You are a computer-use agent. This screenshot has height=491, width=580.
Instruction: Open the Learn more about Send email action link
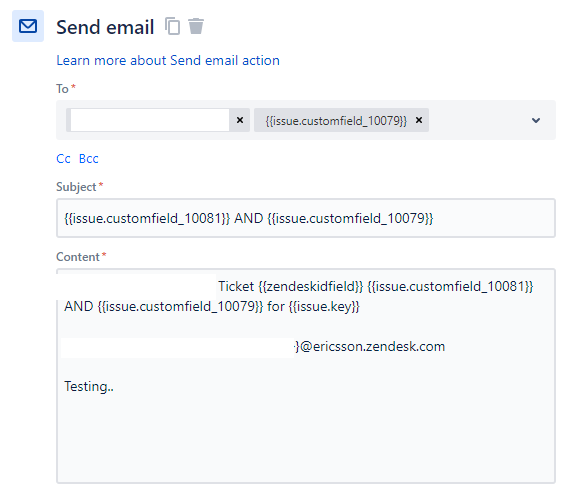[x=168, y=60]
